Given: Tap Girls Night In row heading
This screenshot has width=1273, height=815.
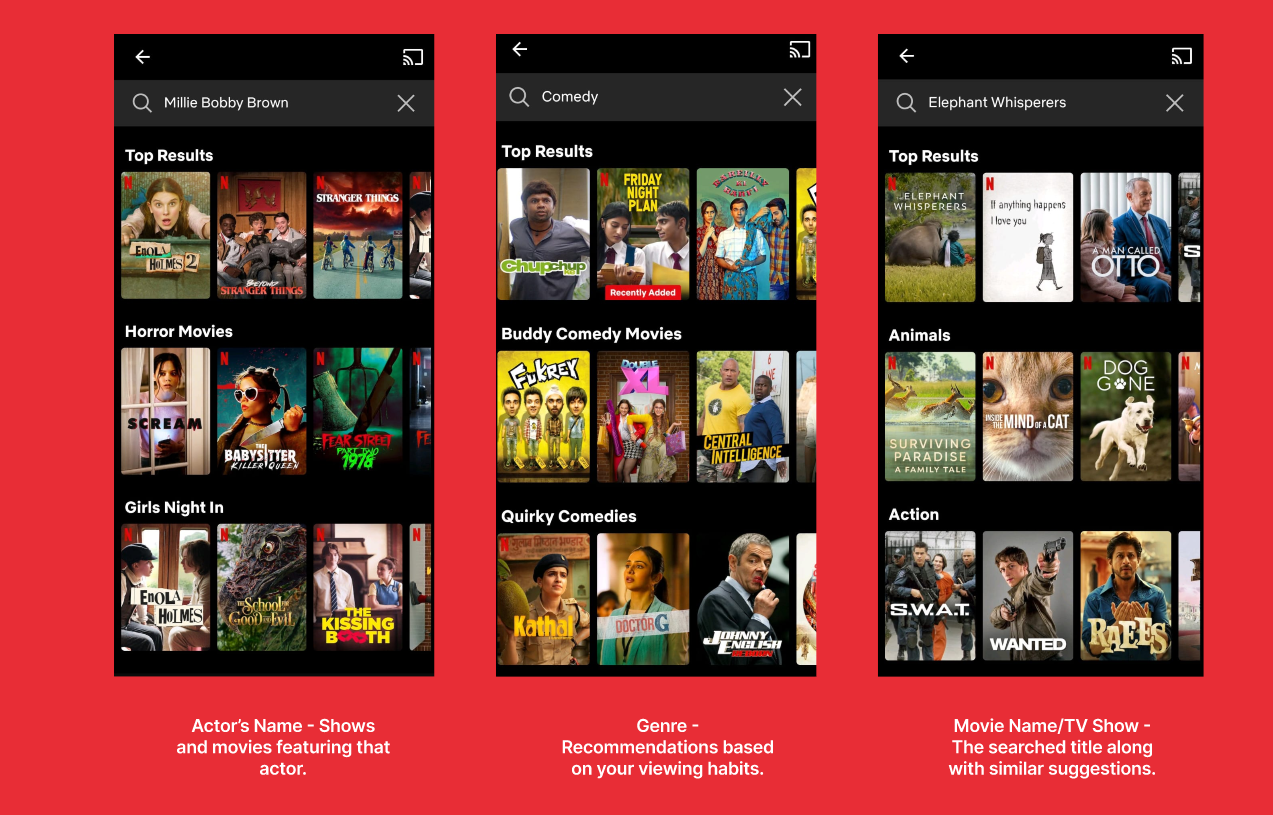Looking at the screenshot, I should [x=174, y=508].
